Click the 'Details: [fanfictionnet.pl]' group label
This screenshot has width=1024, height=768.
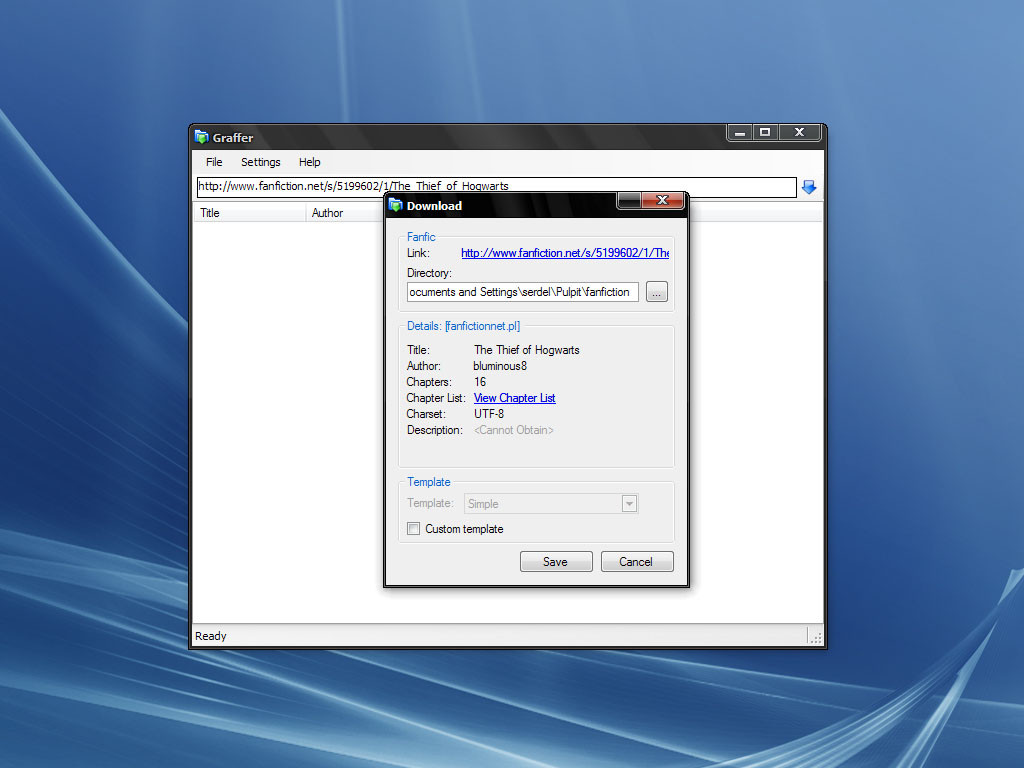(x=463, y=326)
